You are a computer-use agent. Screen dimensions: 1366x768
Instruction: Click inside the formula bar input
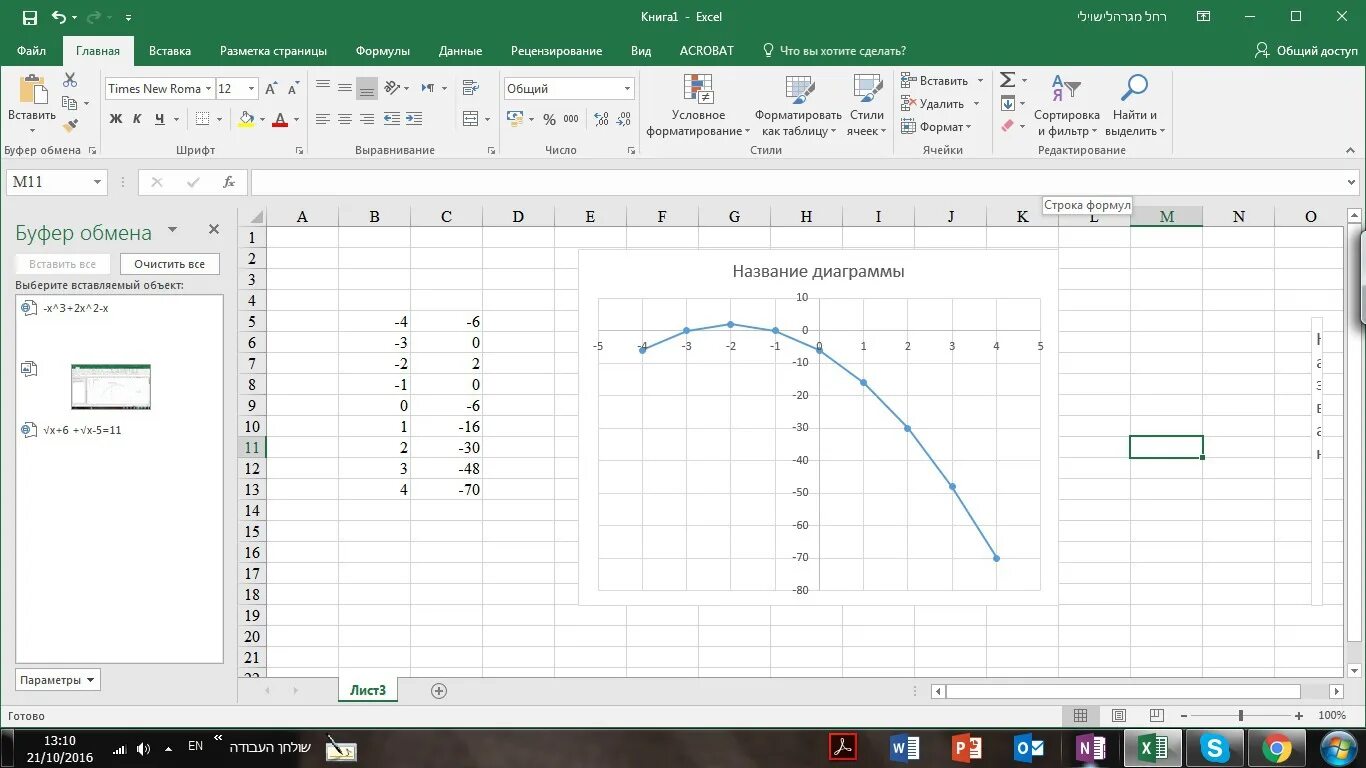(x=797, y=182)
